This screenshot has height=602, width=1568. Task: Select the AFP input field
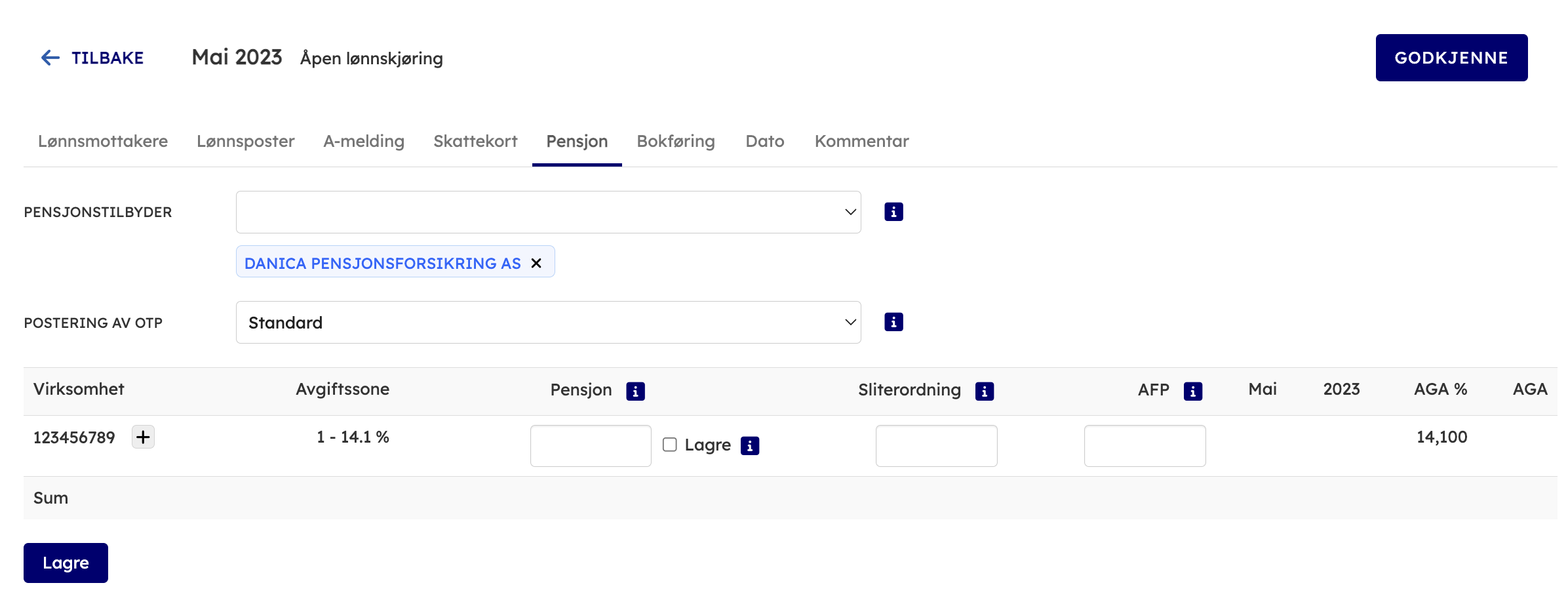coord(1145,446)
